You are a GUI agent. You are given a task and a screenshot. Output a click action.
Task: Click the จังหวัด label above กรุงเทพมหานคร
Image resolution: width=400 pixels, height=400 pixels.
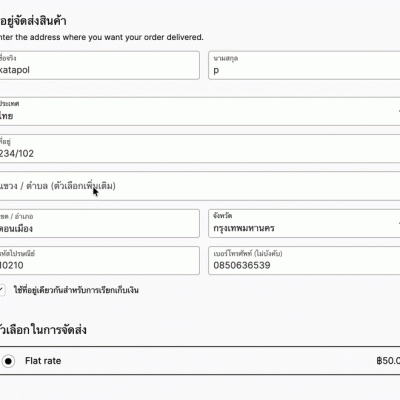point(223,216)
